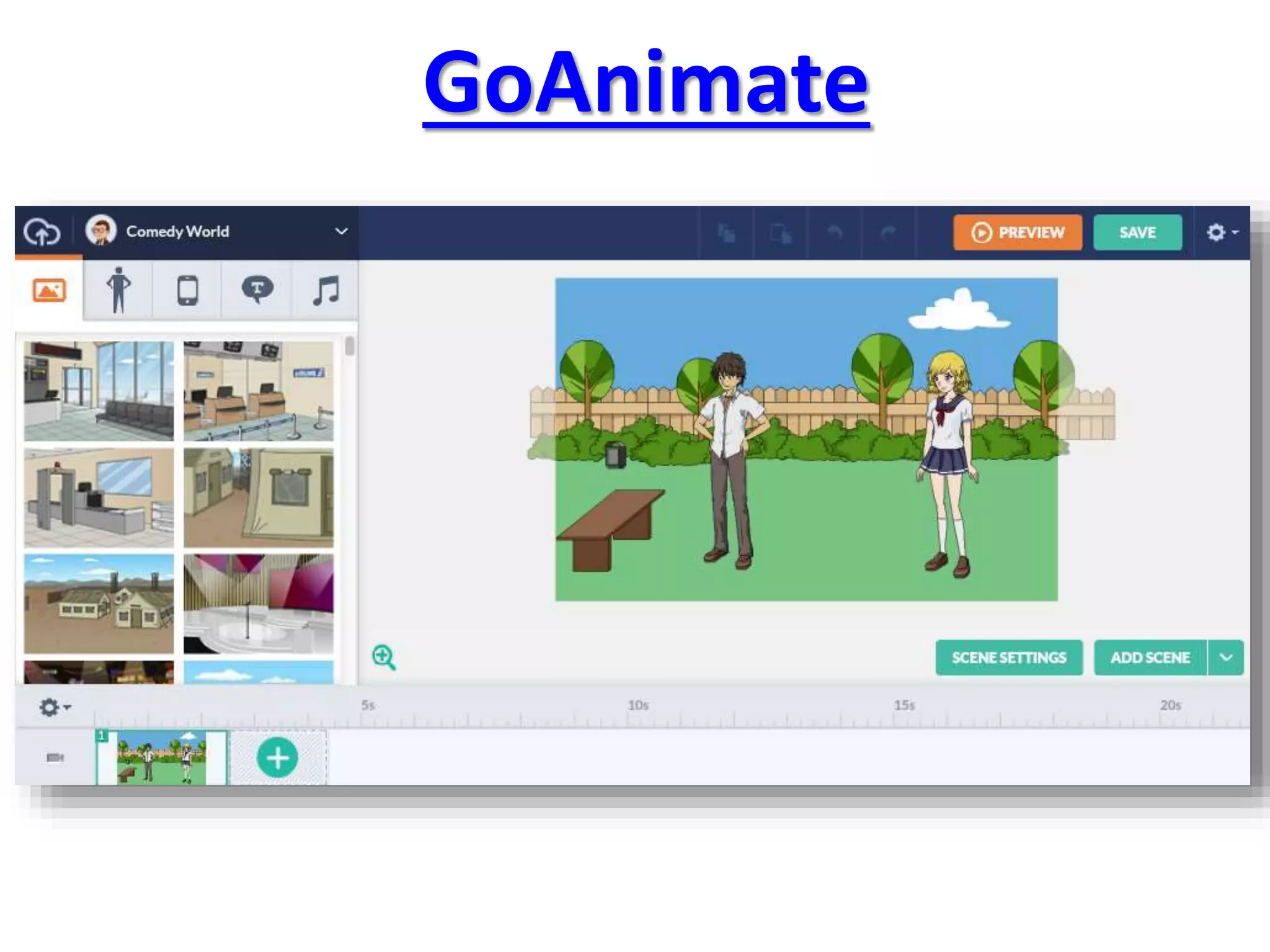
Task: Click the cloud upload icon
Action: [x=42, y=233]
